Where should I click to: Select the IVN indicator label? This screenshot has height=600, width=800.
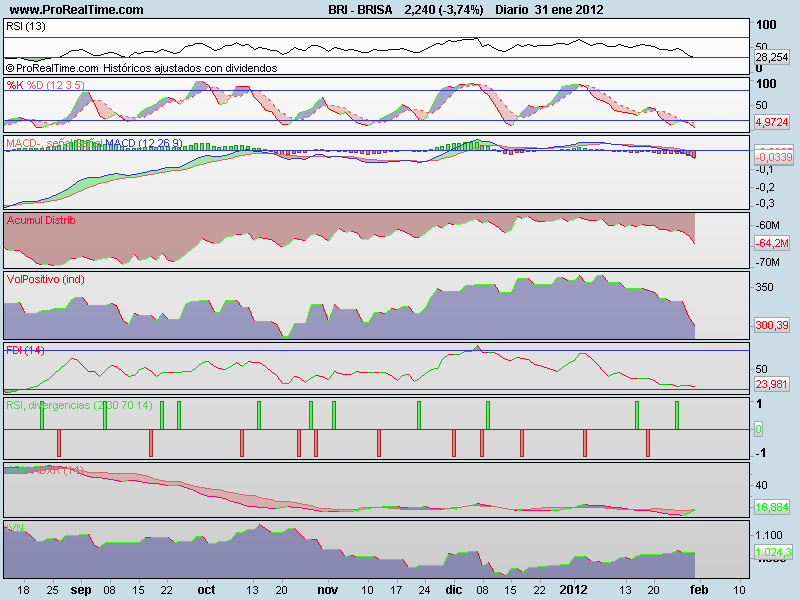[x=15, y=528]
